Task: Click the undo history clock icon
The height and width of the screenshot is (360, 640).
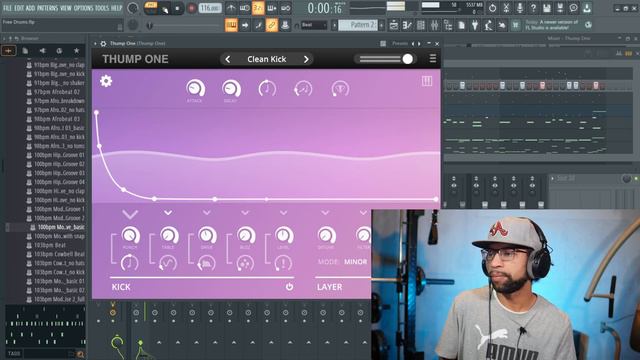Action: (x=492, y=8)
